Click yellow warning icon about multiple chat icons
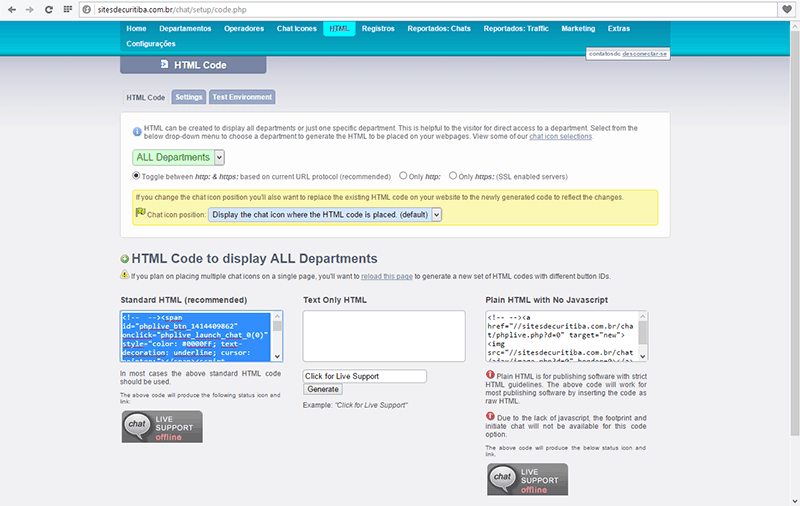The image size is (800, 506). 124,275
